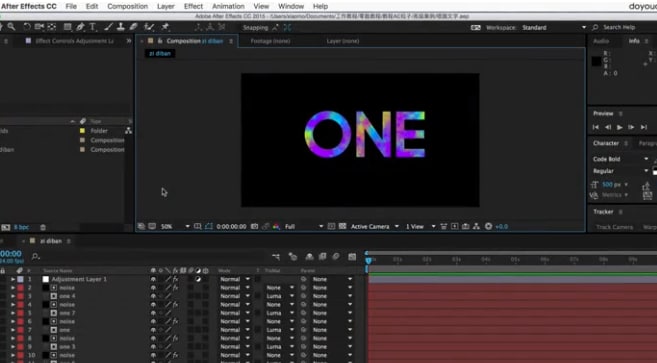Select the Type tool
657x363 pixels.
tap(93, 27)
